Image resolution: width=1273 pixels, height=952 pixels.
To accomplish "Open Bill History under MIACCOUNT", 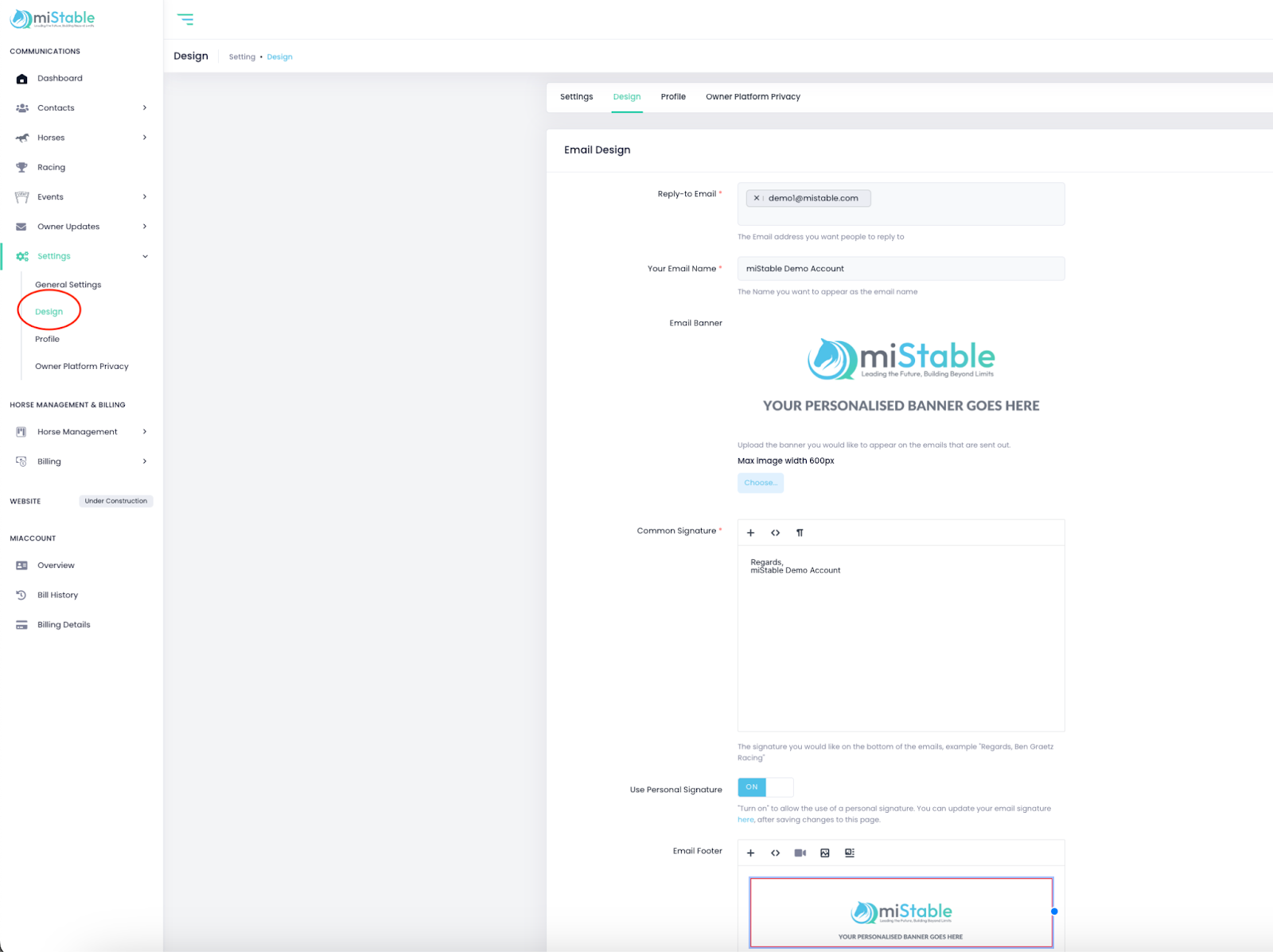I will (57, 594).
